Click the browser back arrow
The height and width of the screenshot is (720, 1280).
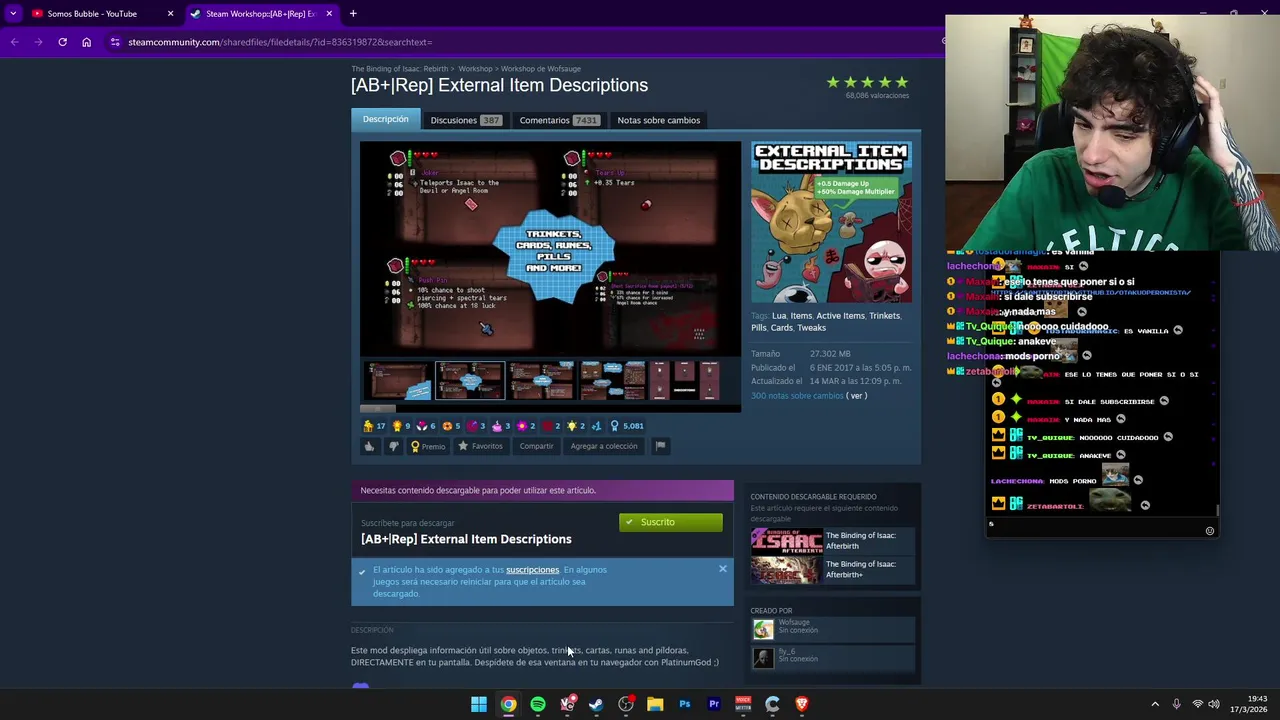tap(14, 42)
